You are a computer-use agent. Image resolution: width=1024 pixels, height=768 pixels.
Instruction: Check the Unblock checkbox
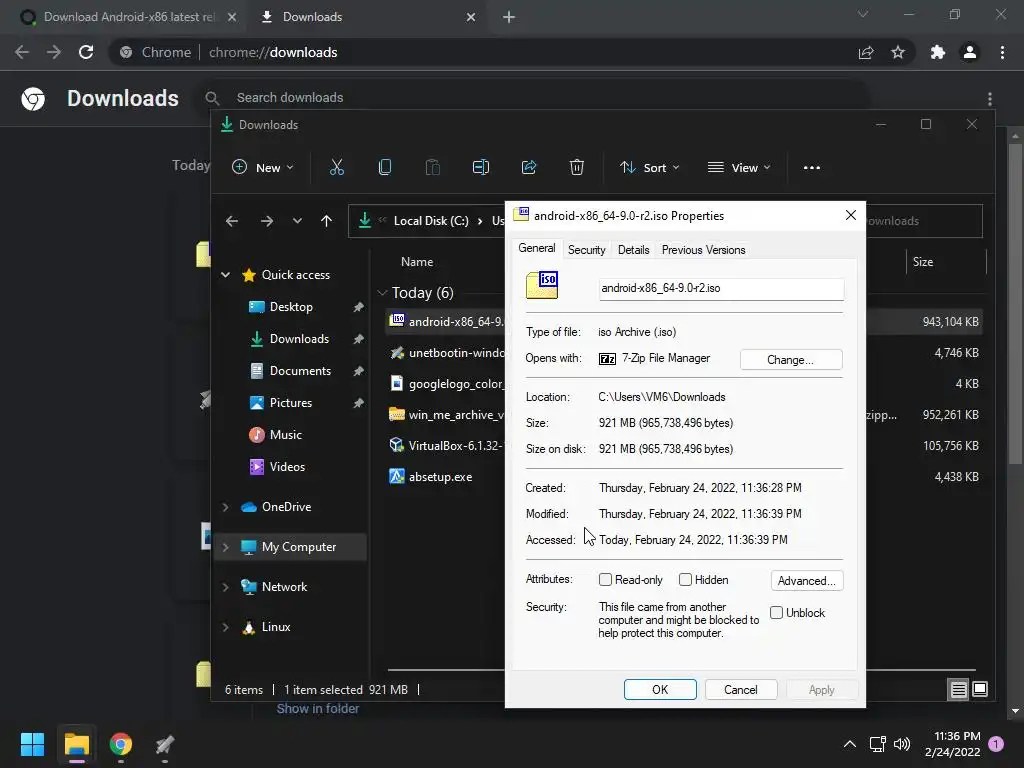click(x=776, y=613)
